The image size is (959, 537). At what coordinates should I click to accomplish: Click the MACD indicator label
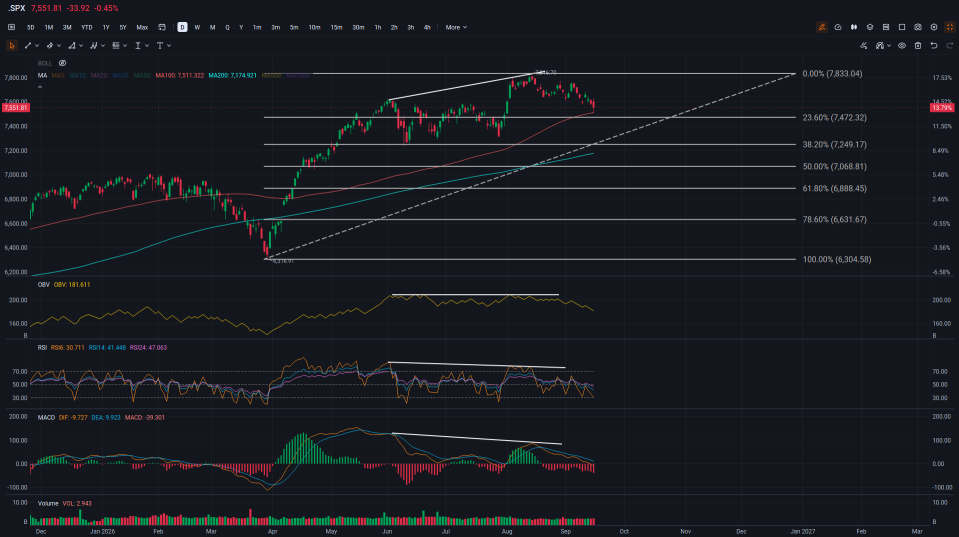pyautogui.click(x=46, y=418)
